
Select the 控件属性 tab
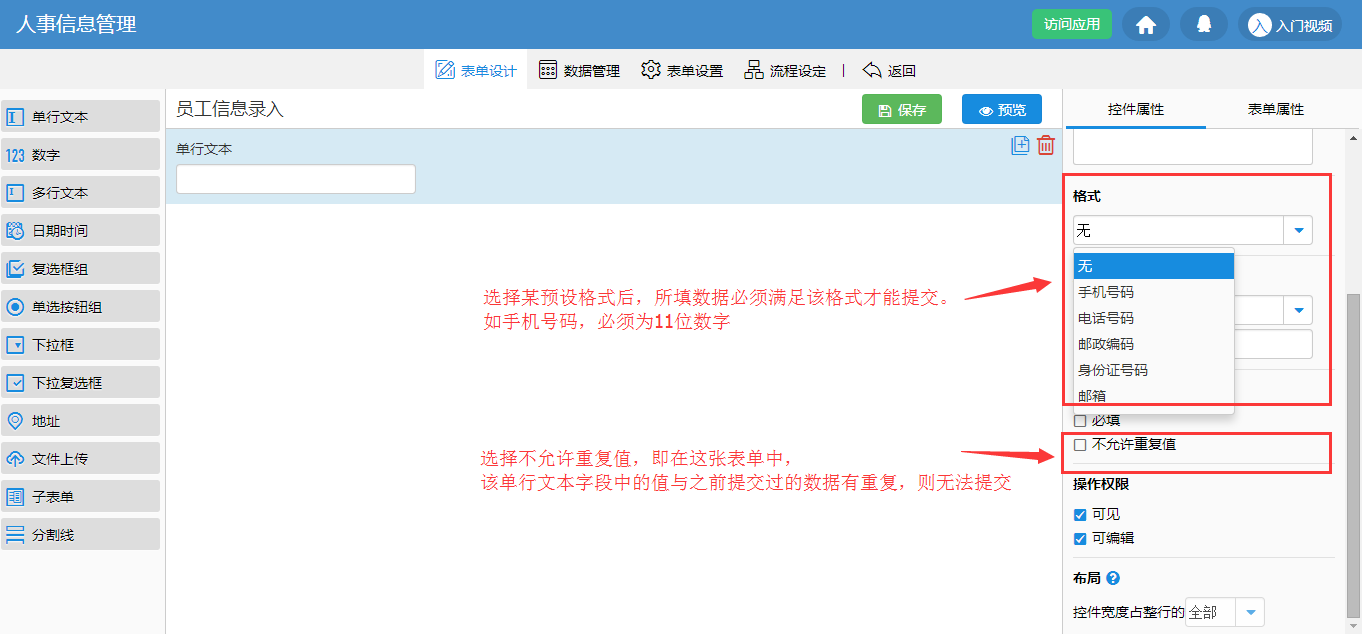(x=1136, y=109)
